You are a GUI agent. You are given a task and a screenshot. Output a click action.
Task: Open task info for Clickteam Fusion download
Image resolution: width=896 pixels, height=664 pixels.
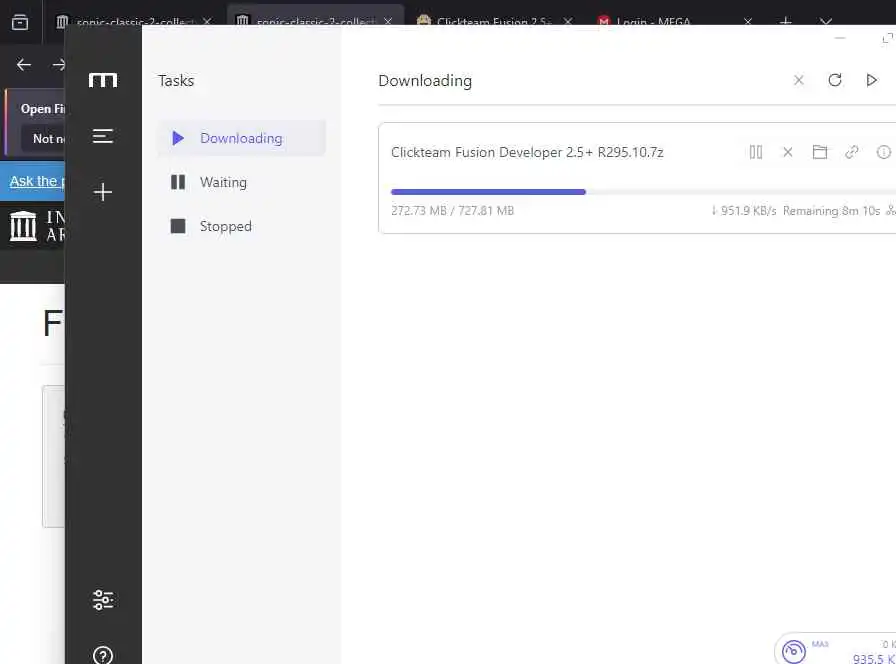coord(883,152)
